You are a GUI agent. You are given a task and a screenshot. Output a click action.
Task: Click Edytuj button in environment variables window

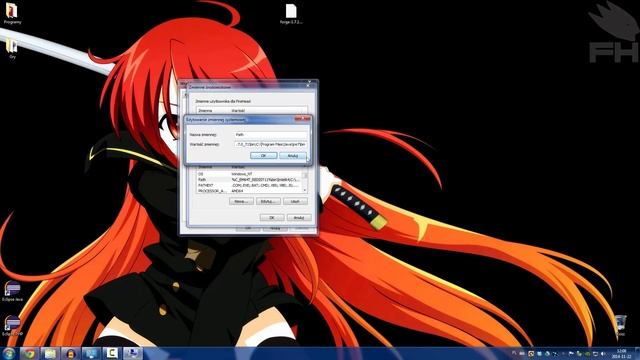[268, 202]
